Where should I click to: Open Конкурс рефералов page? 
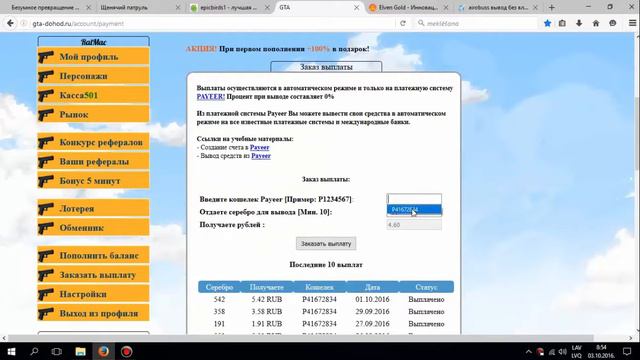click(93, 142)
